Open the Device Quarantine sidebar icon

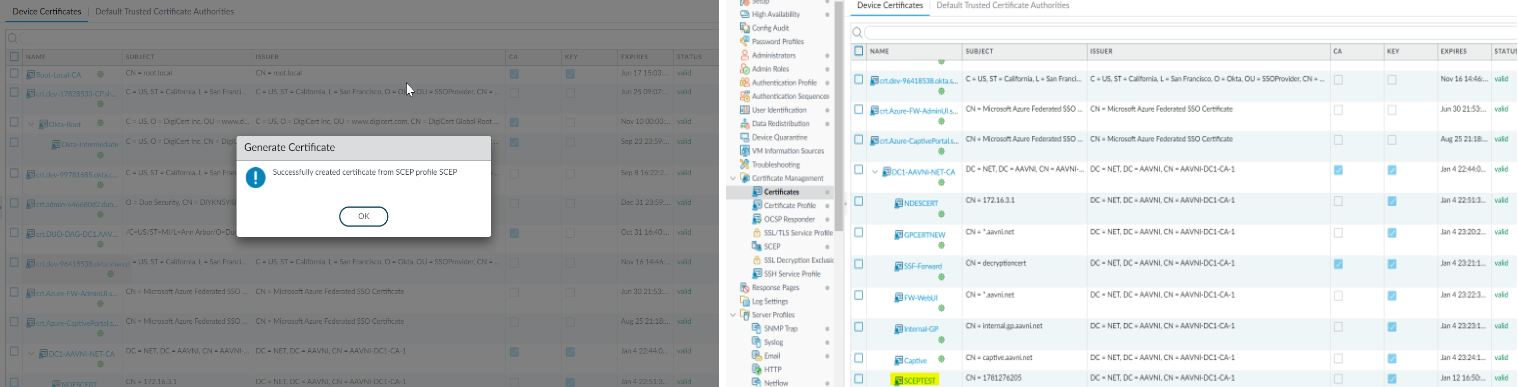pyautogui.click(x=744, y=137)
